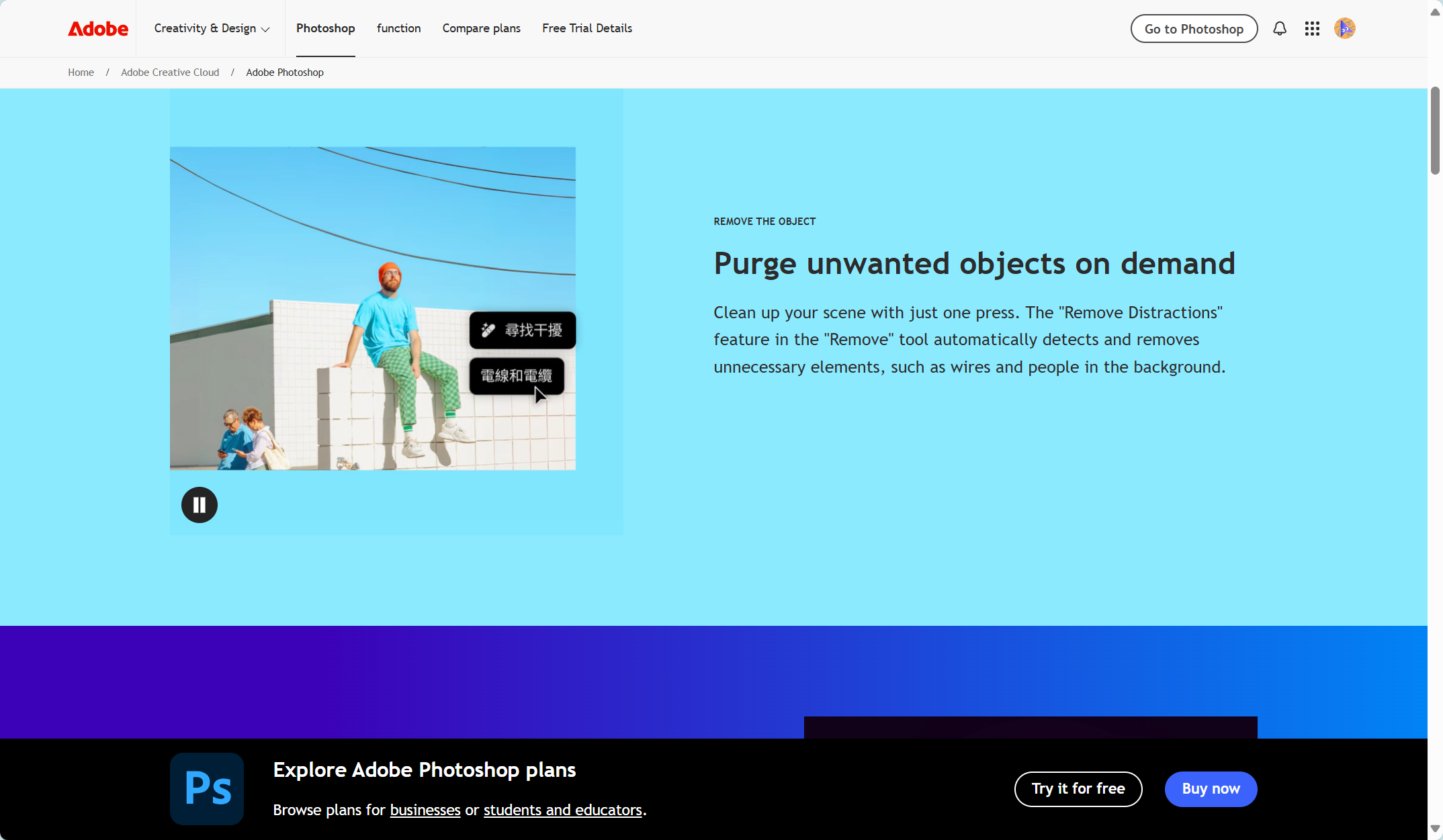Open the notifications bell
The image size is (1443, 840).
point(1280,28)
